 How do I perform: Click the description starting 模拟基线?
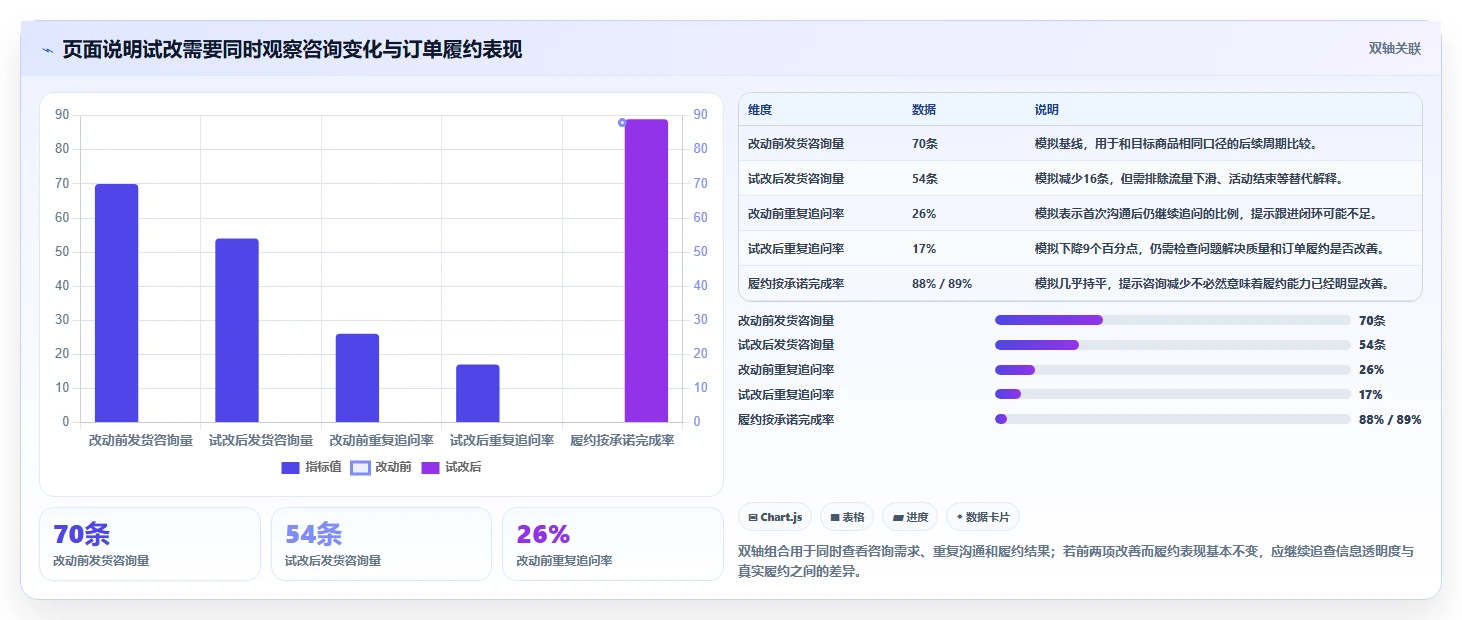pyautogui.click(x=1176, y=144)
